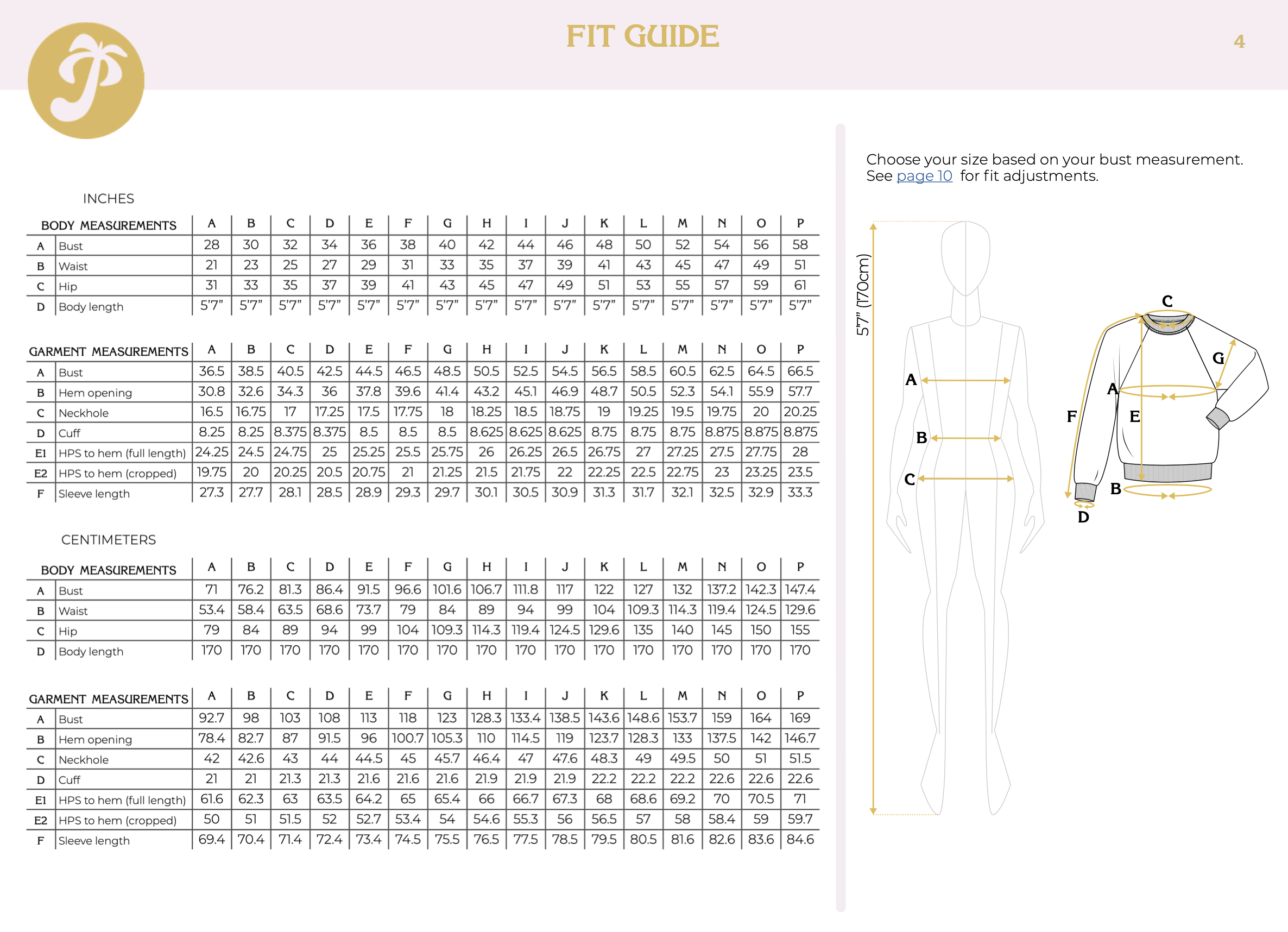Click the C neckhole label above the sweatshirt
This screenshot has width=1288, height=932.
coord(1167,301)
